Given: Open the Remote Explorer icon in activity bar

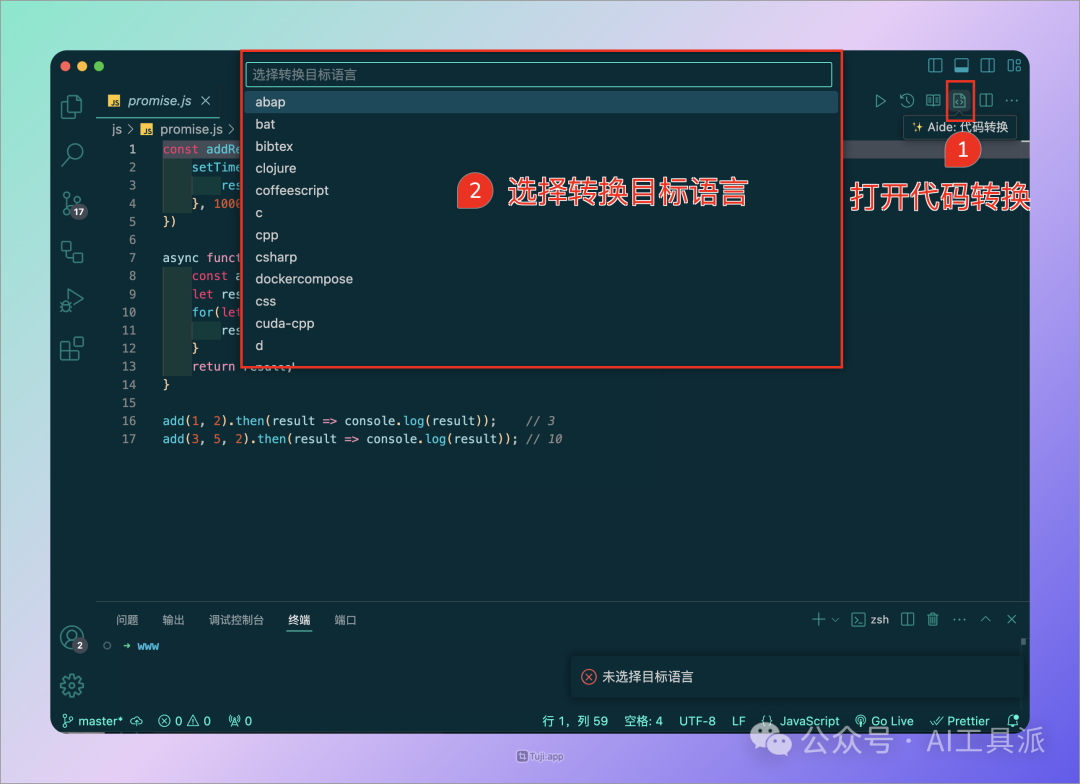Looking at the screenshot, I should click(x=72, y=251).
